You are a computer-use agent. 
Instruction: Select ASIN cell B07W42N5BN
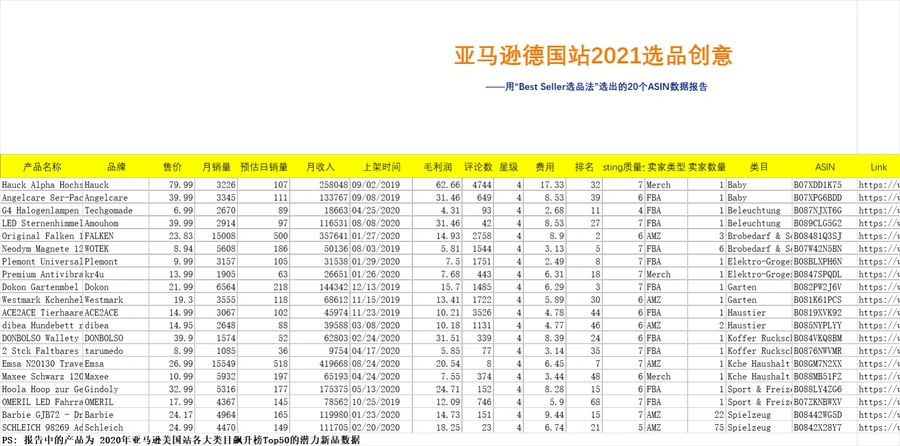pyautogui.click(x=825, y=249)
